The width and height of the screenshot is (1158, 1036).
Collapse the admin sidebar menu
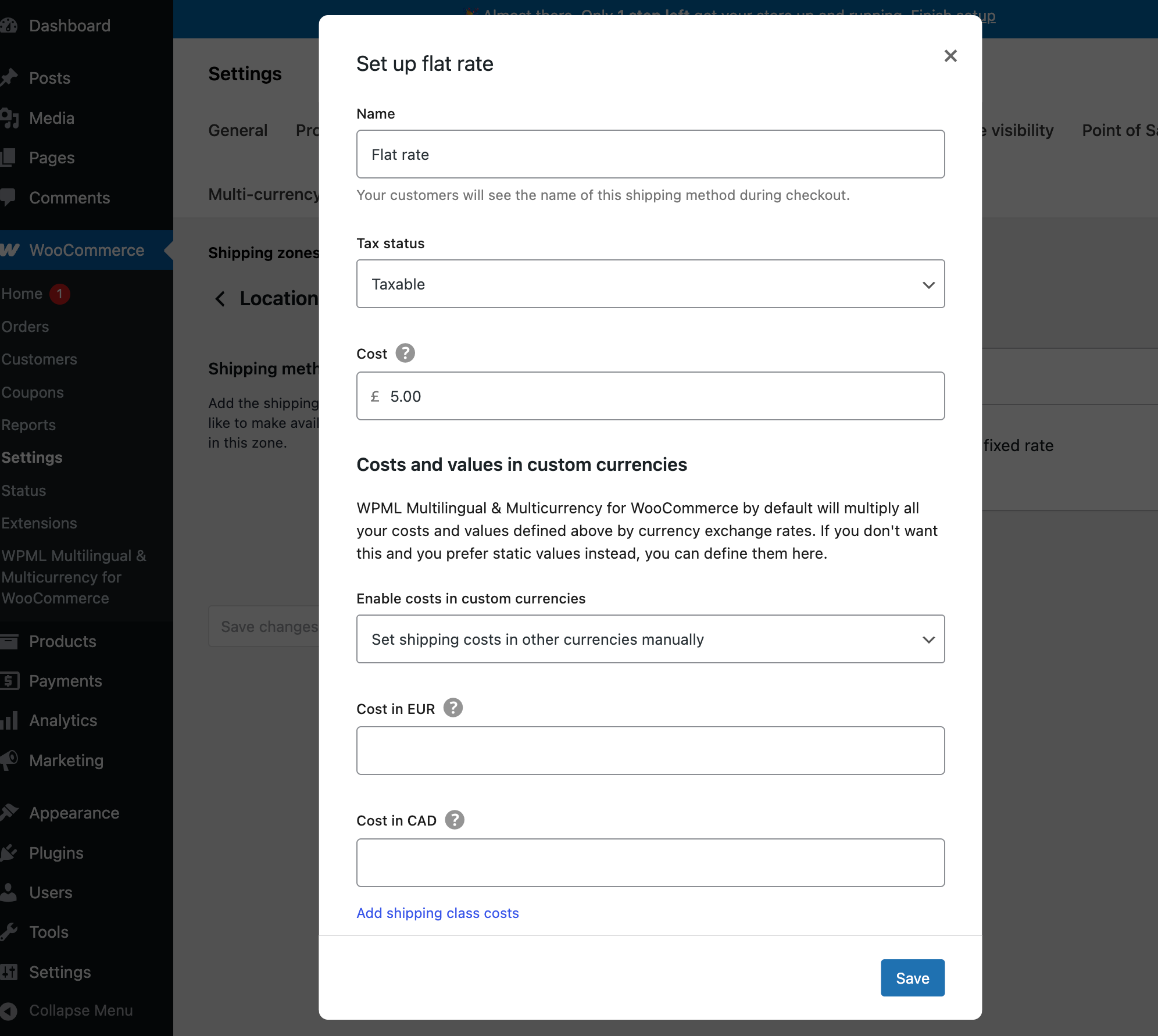[80, 1010]
